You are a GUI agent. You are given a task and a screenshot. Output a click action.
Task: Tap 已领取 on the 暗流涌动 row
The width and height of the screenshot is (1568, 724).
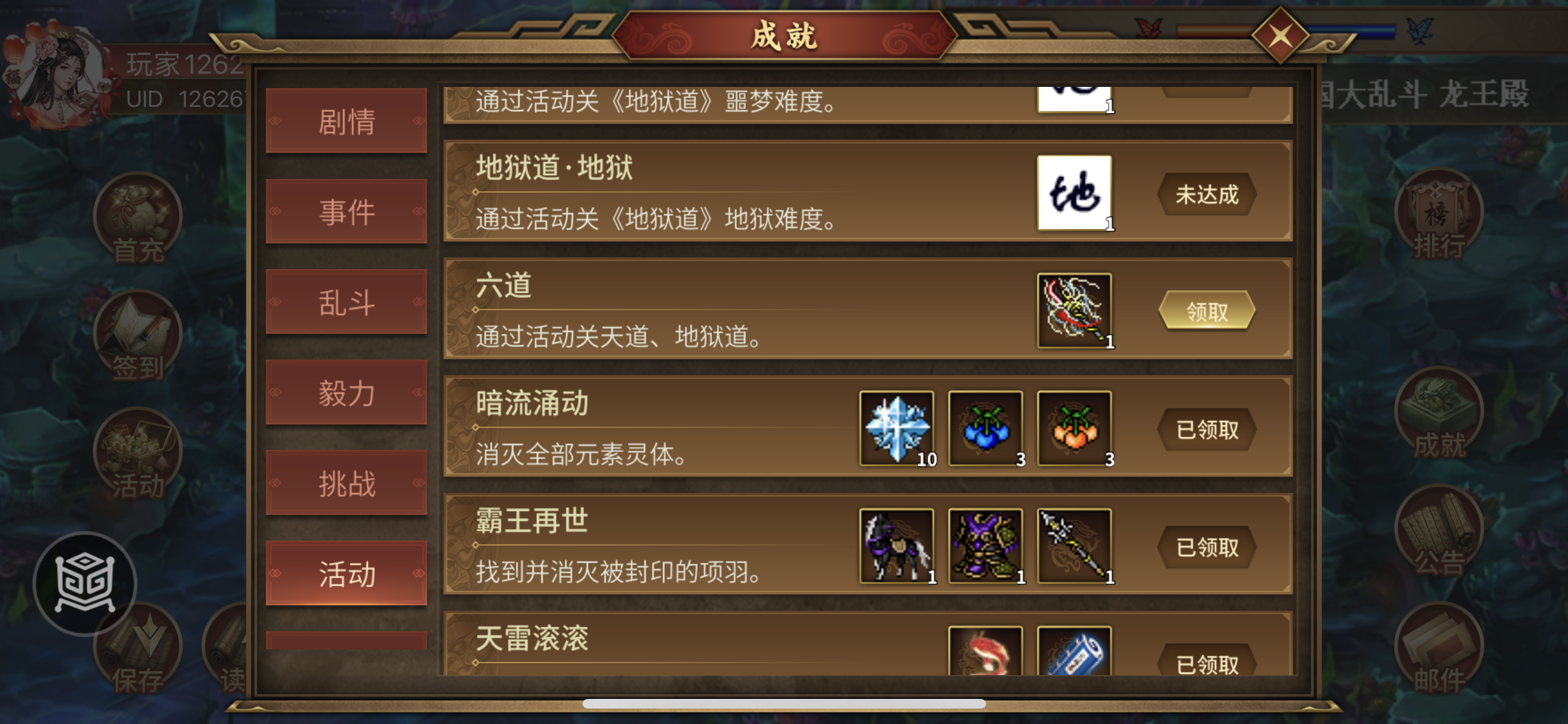point(1206,429)
